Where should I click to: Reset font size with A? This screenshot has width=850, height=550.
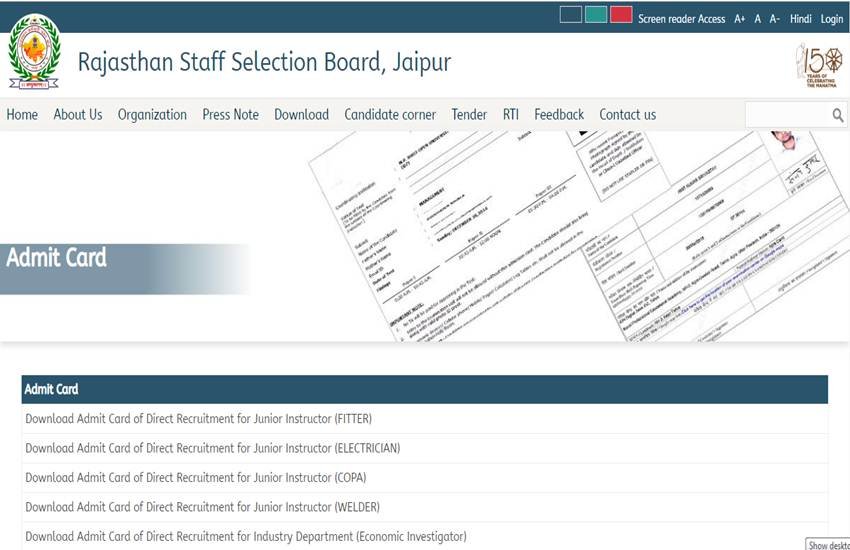[757, 19]
